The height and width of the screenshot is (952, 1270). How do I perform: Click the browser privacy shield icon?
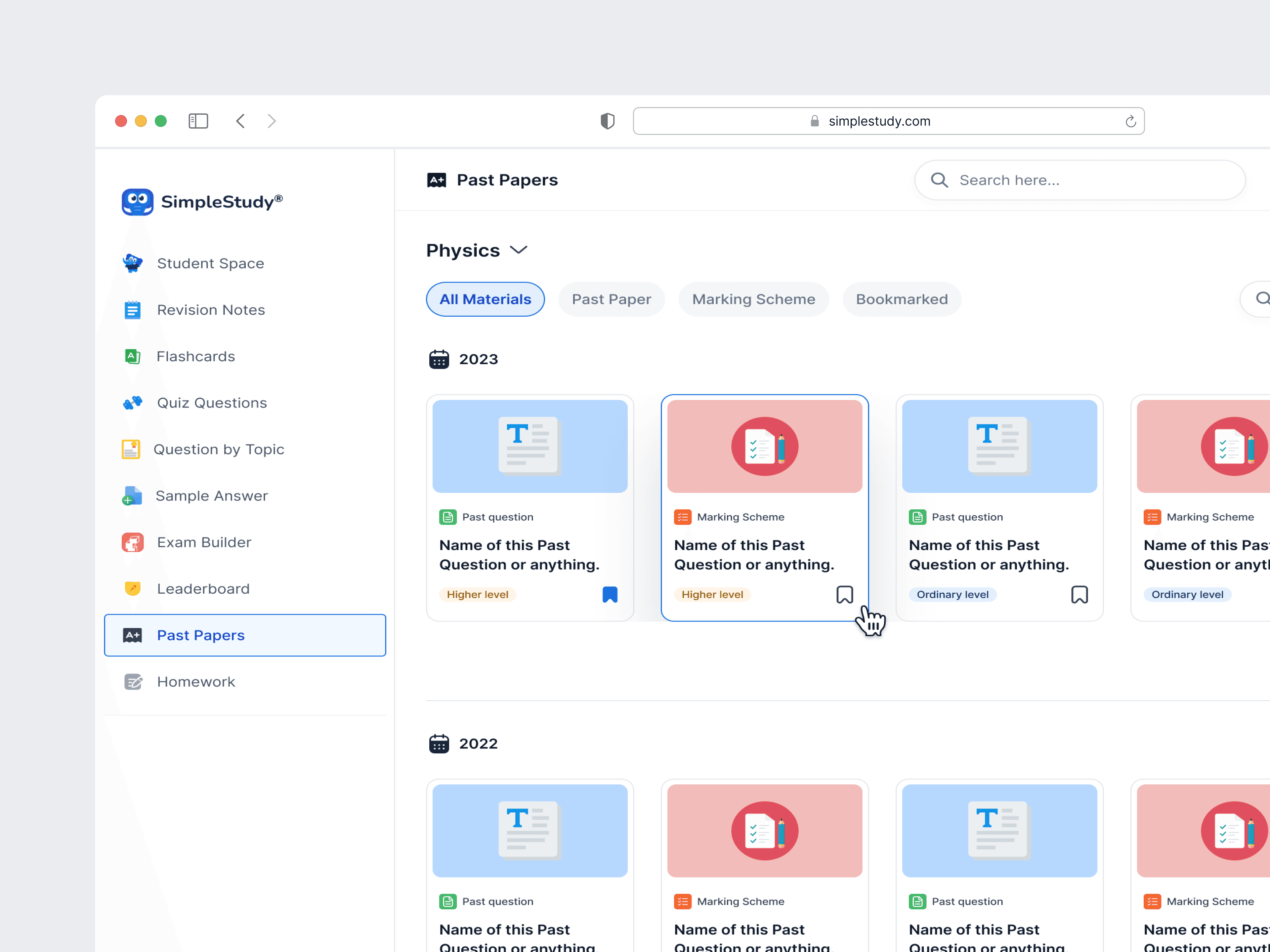pyautogui.click(x=608, y=121)
